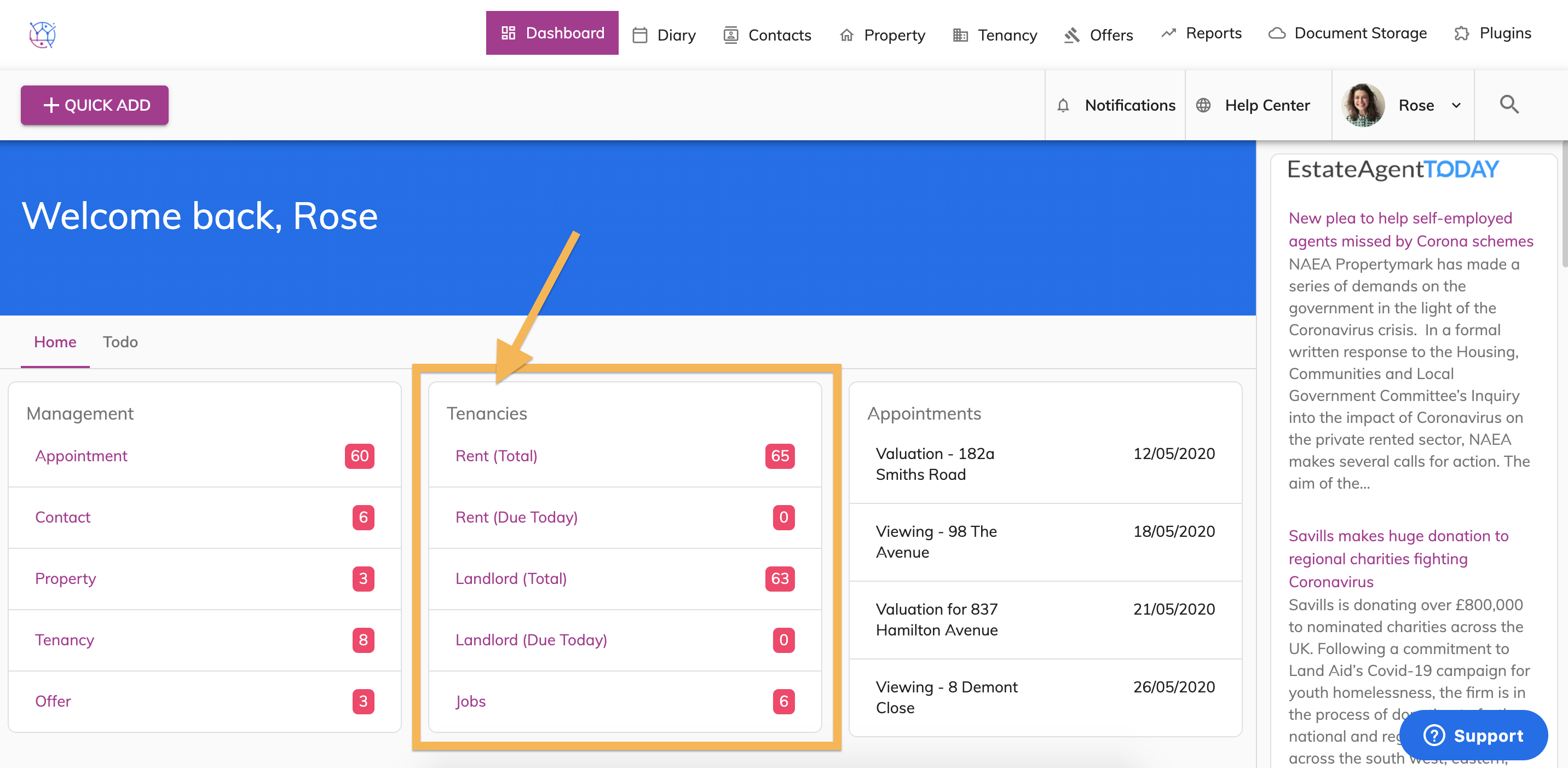Click the Document Storage cloud icon

pos(1276,33)
